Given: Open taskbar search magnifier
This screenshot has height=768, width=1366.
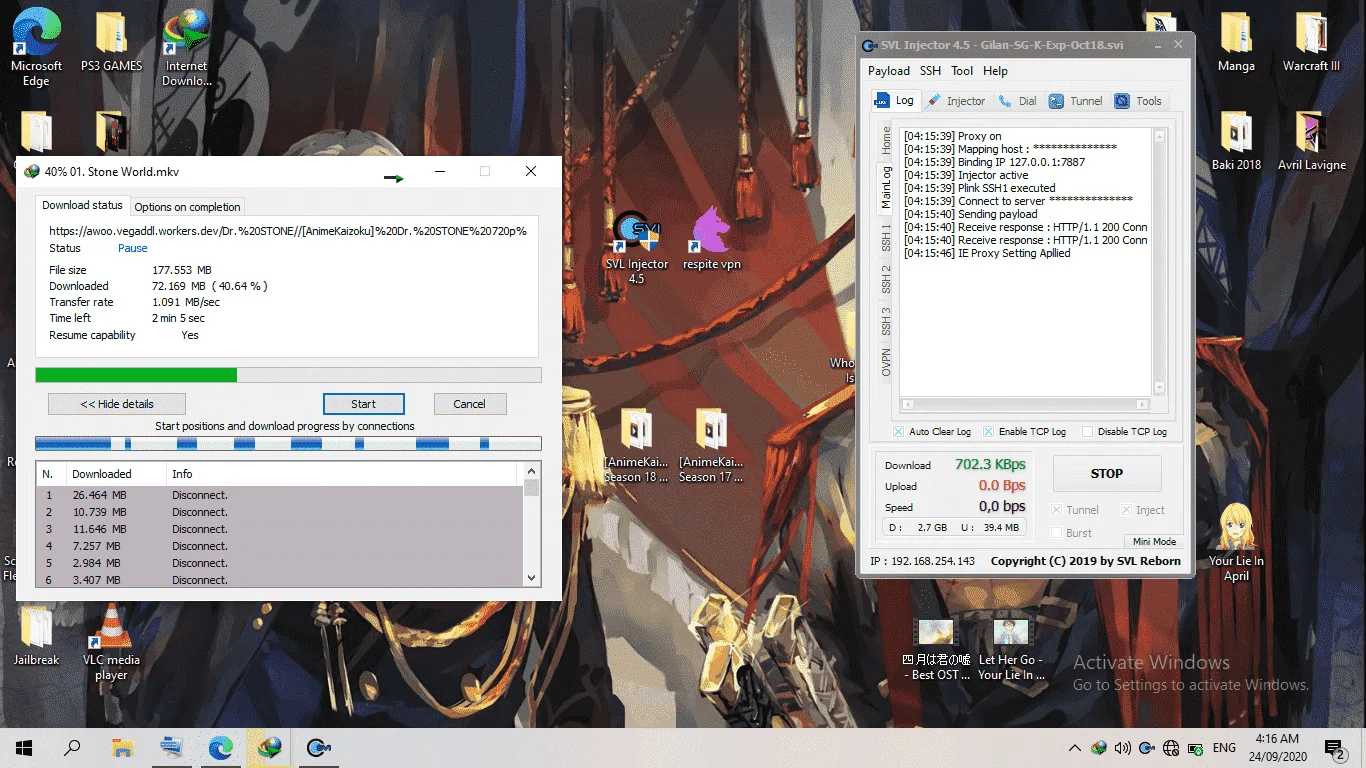Looking at the screenshot, I should coord(72,748).
